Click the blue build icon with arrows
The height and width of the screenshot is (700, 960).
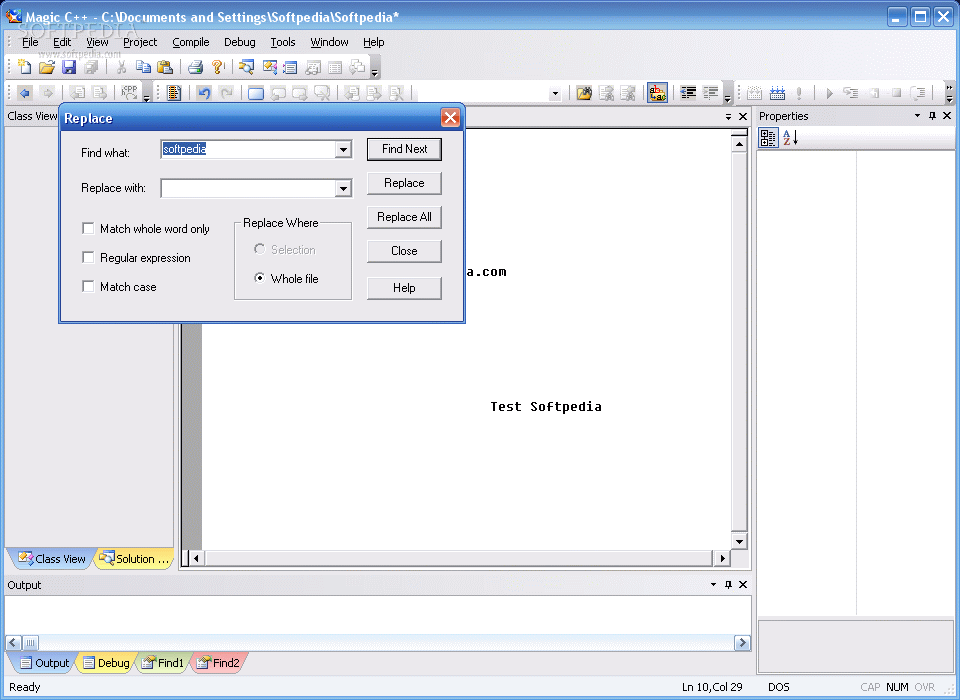coord(777,93)
